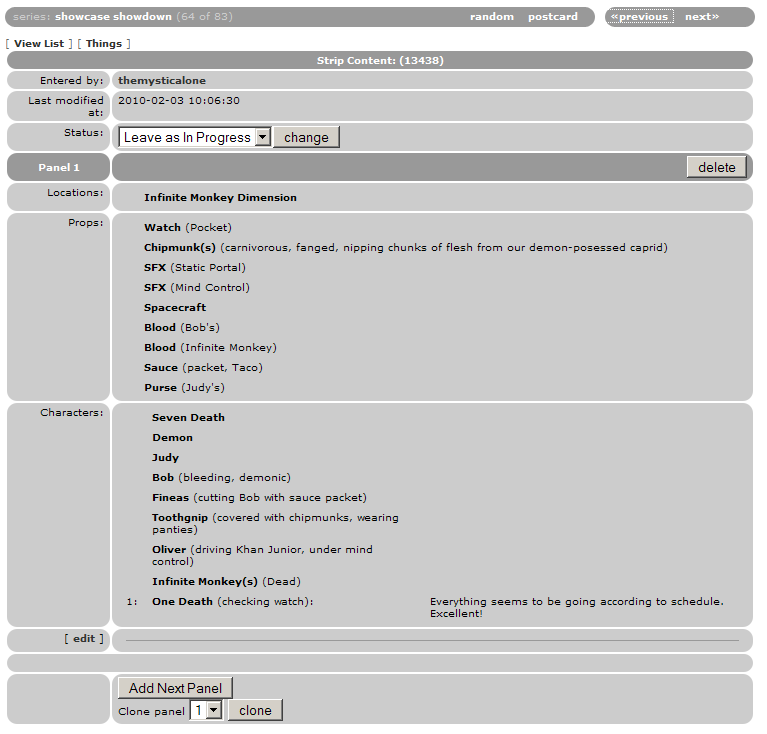Screen dimensions: 767x734
Task: Switch to the 'View List' tab
Action: coord(39,44)
